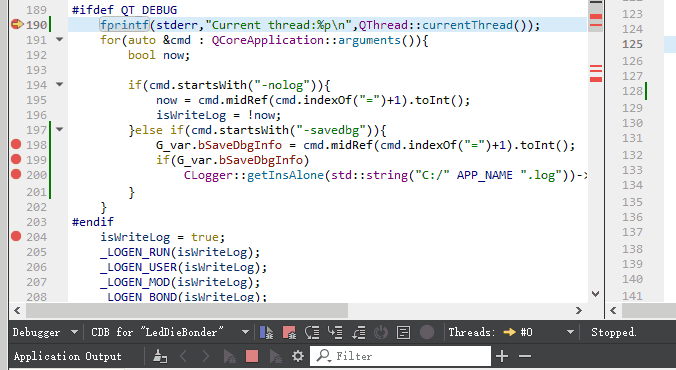Step over the current line

click(312, 332)
